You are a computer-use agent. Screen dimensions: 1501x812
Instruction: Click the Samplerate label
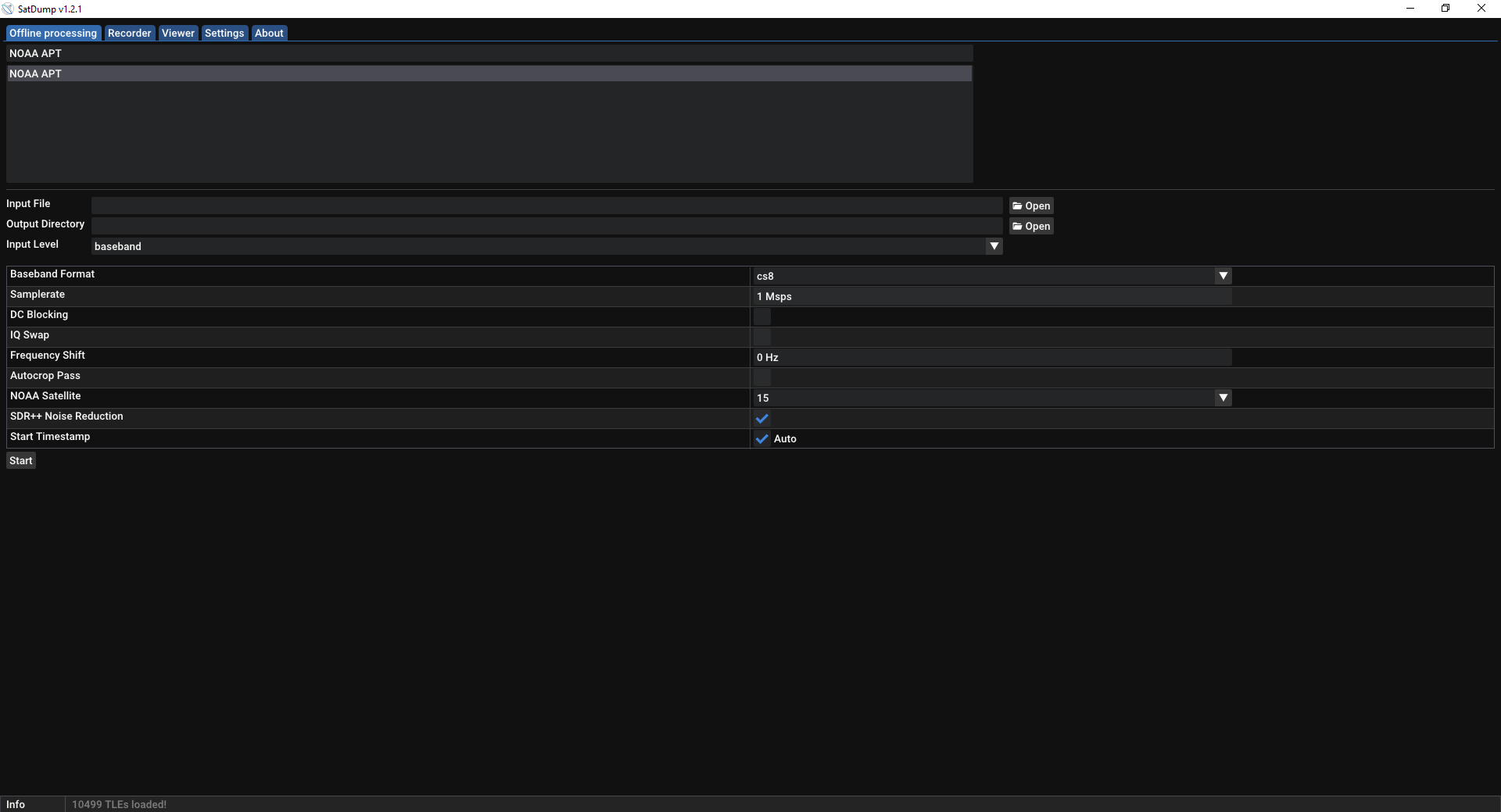coord(38,294)
